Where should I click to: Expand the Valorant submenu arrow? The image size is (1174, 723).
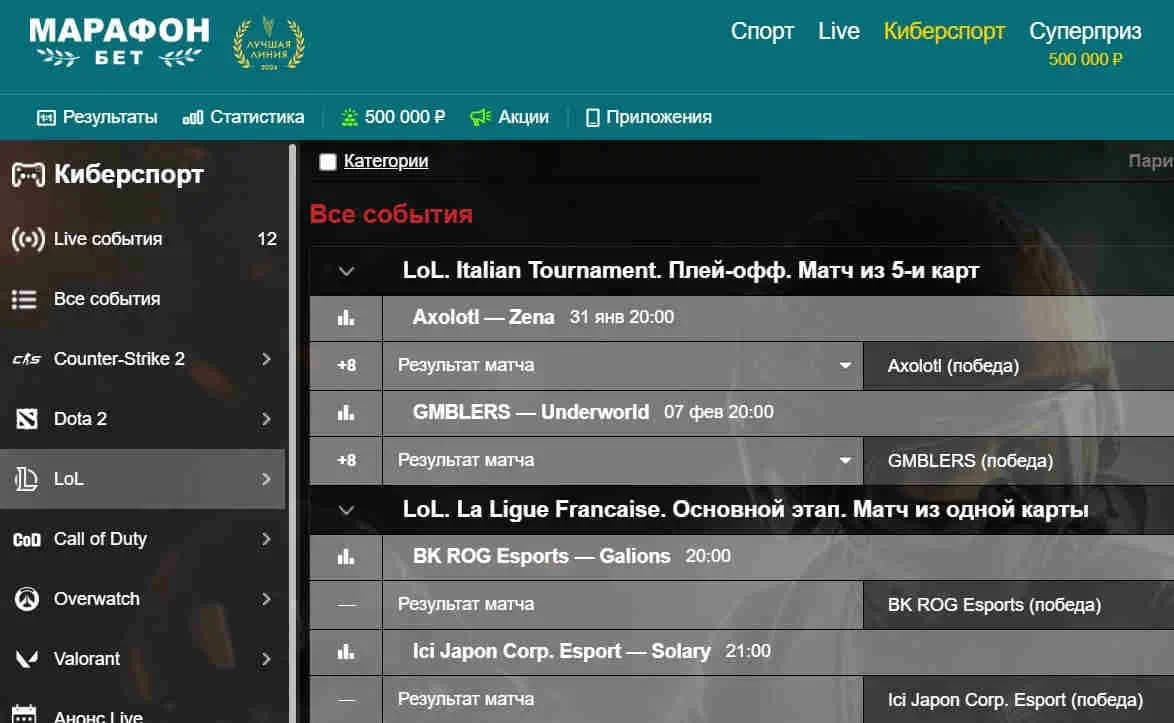pyautogui.click(x=266, y=659)
